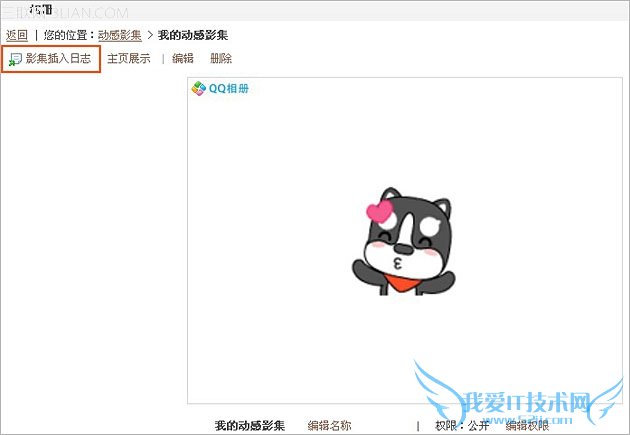Click the 权限：公开 permission label
Image resolution: width=630 pixels, height=435 pixels.
(462, 425)
